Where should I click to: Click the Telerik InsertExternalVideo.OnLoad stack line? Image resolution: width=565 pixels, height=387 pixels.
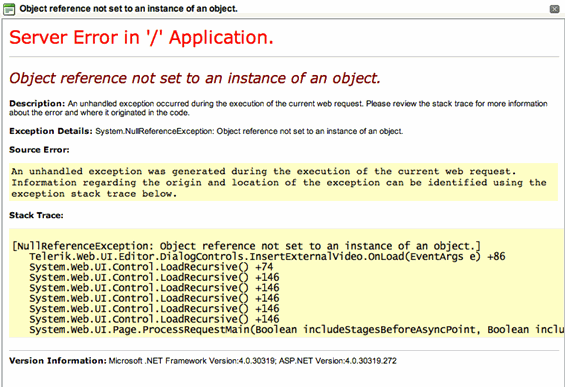tap(267, 257)
